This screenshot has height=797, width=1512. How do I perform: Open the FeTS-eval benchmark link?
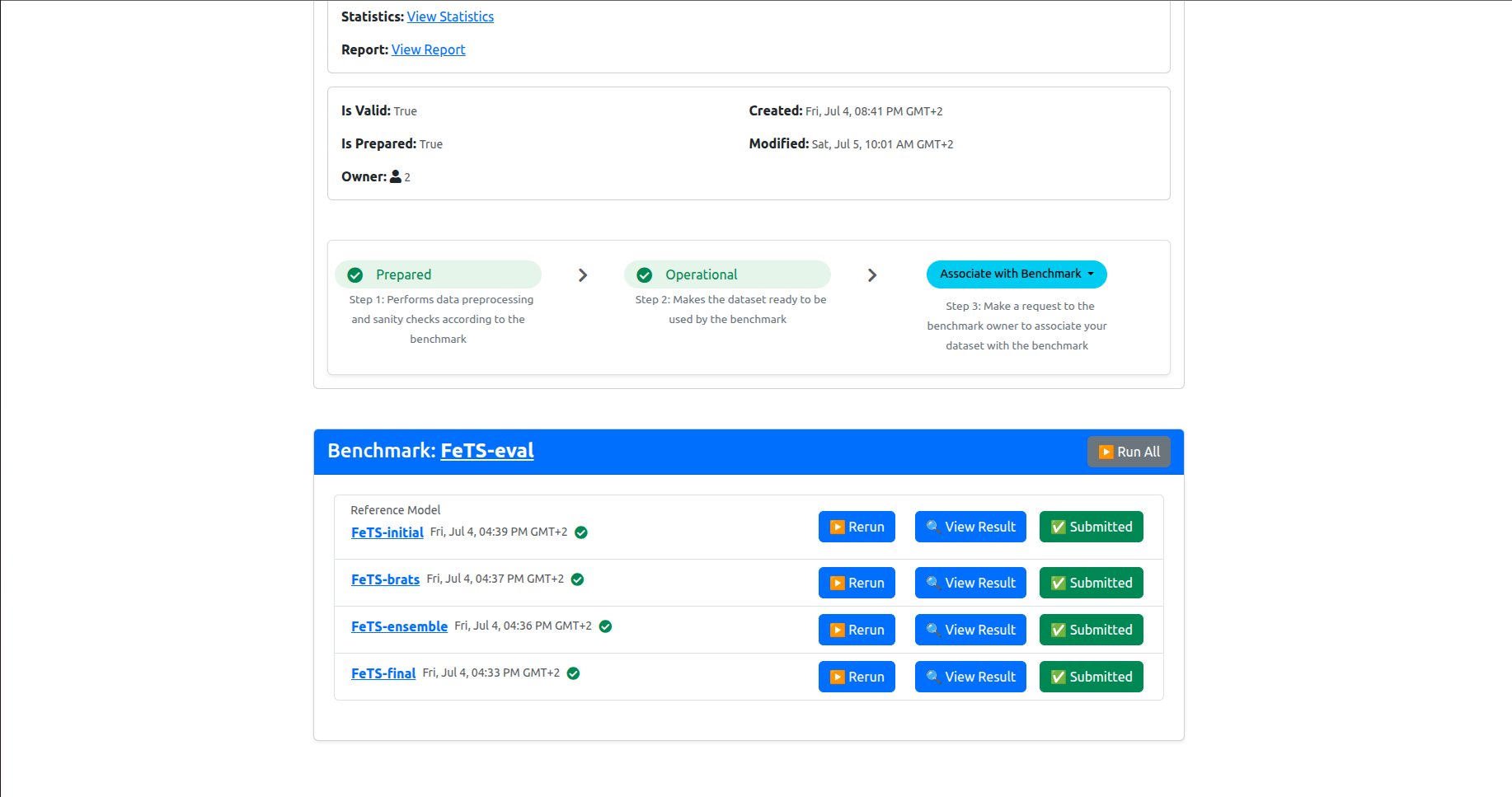pyautogui.click(x=487, y=451)
